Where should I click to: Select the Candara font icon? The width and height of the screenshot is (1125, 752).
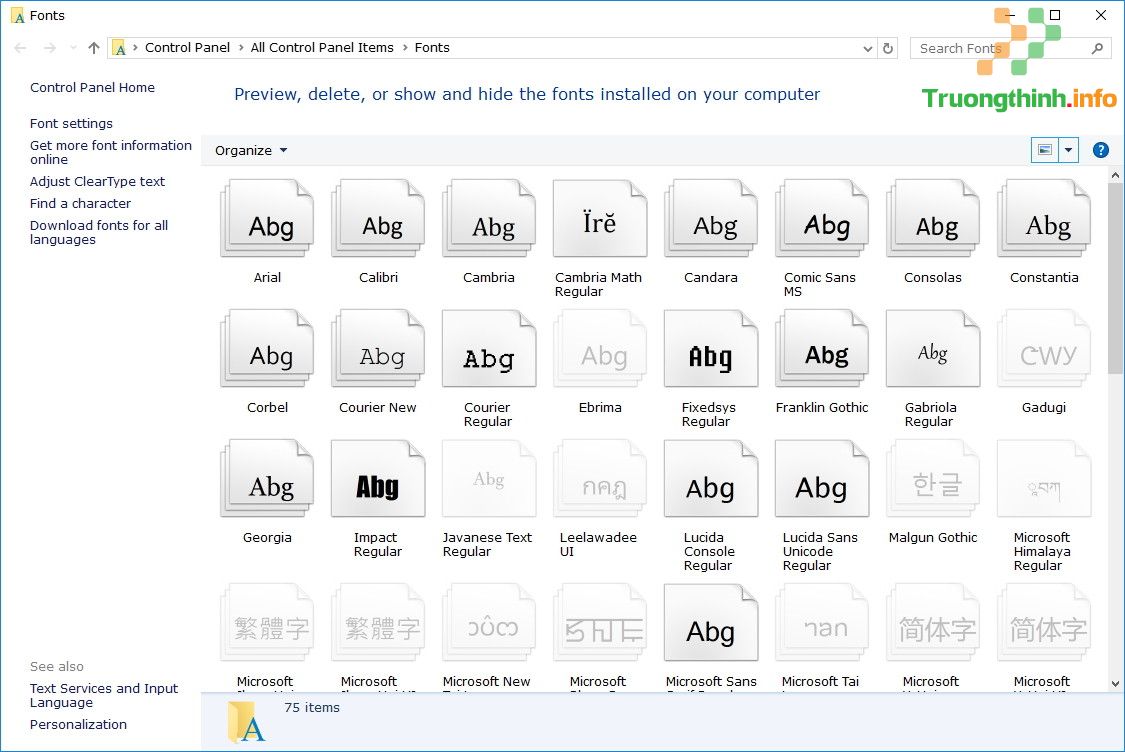point(711,219)
